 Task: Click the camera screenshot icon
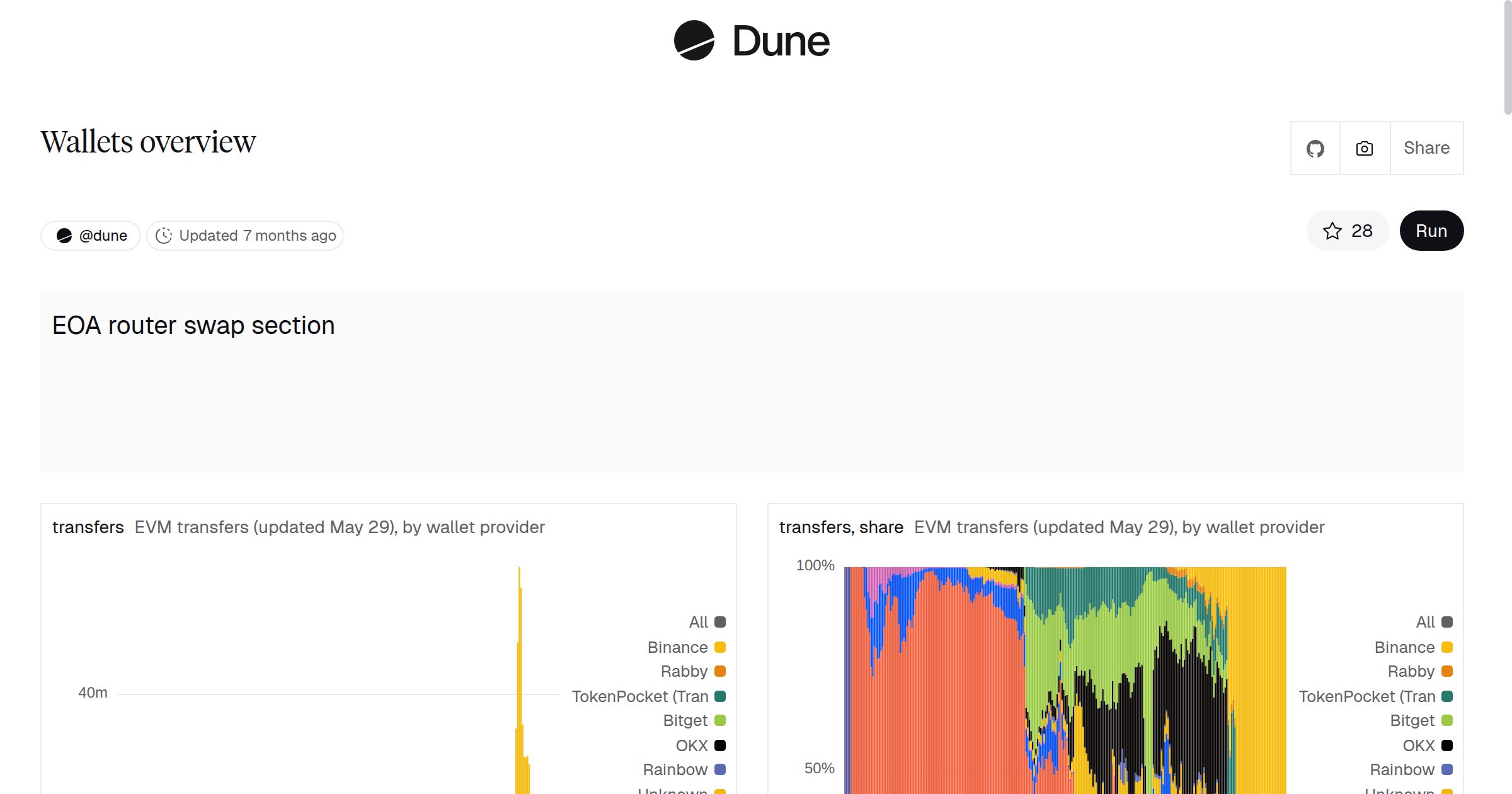[1364, 149]
